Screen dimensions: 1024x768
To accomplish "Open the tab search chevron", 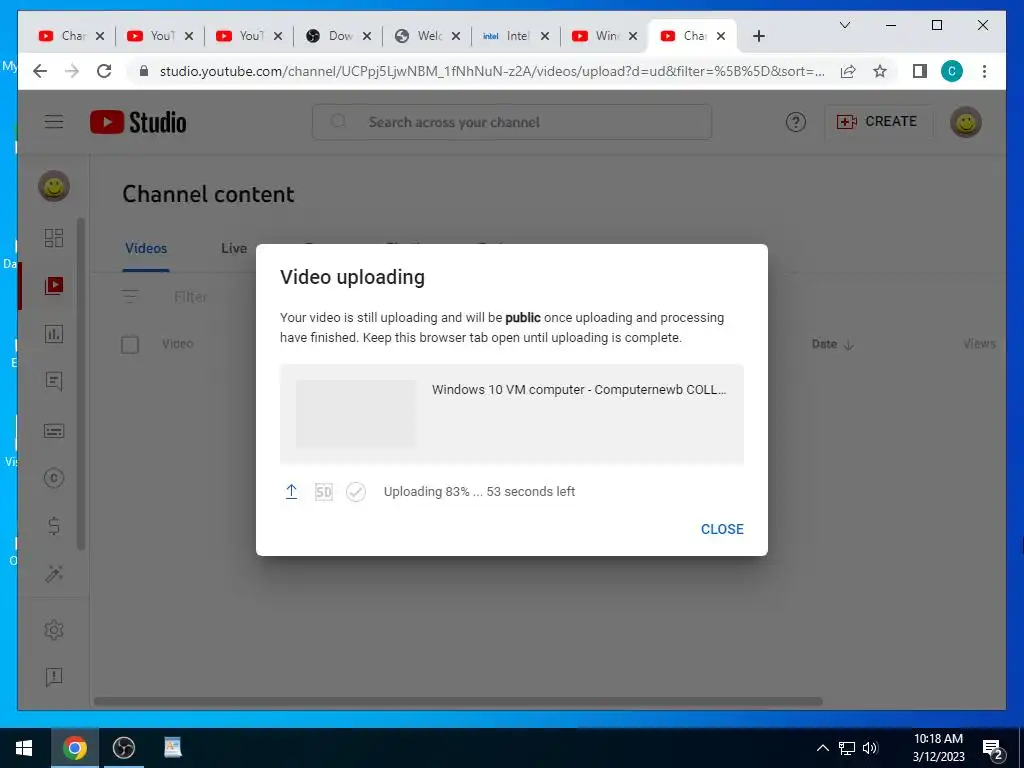I will (844, 25).
